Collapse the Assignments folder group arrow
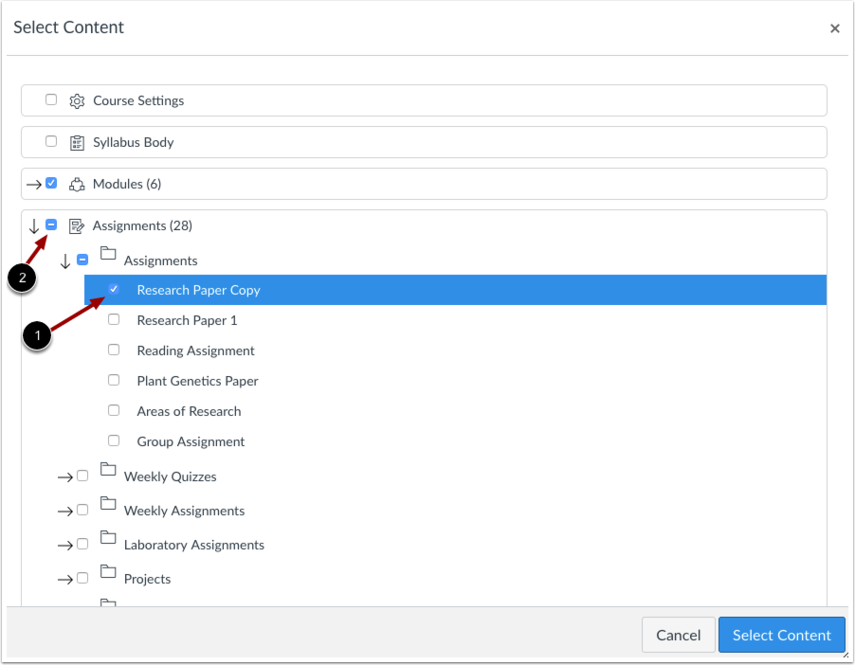The image size is (855, 665). tap(65, 261)
